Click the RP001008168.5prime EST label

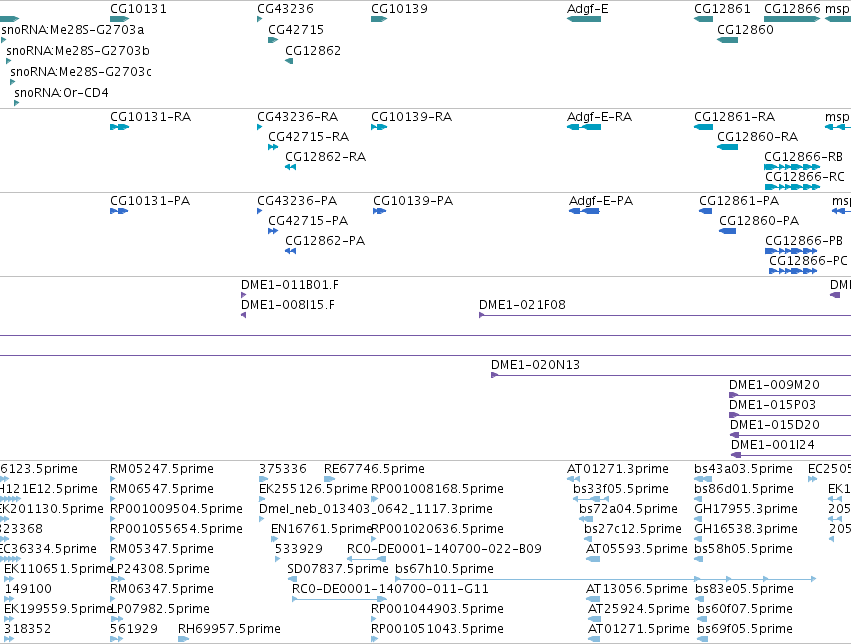coord(437,489)
